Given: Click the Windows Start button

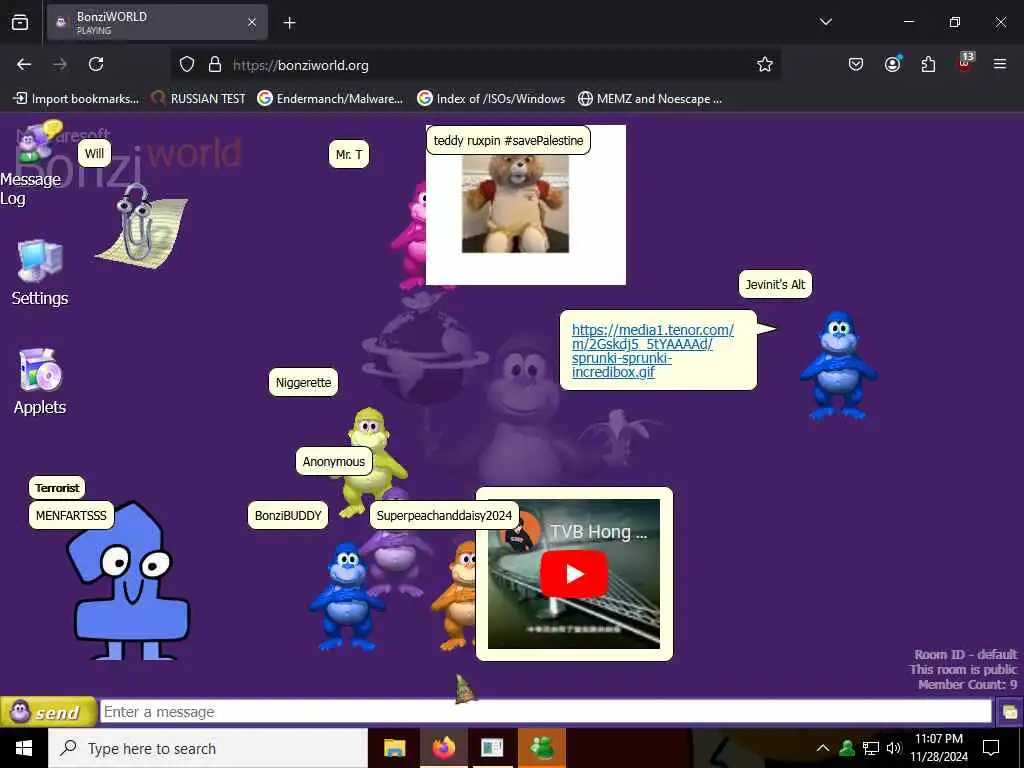Looking at the screenshot, I should tap(24, 748).
